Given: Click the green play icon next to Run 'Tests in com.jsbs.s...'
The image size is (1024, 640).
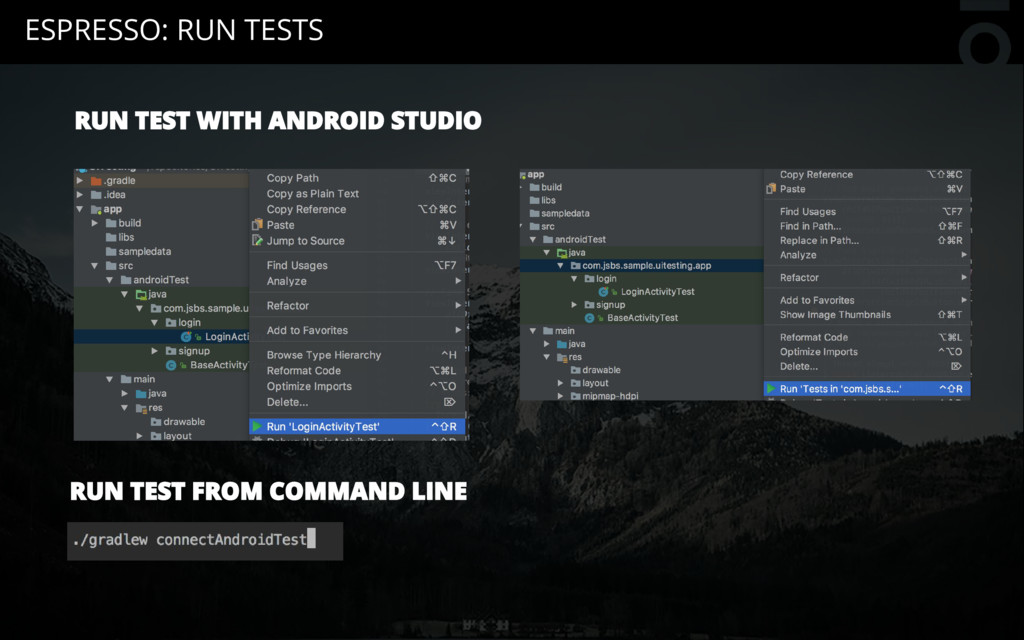Looking at the screenshot, I should 771,389.
